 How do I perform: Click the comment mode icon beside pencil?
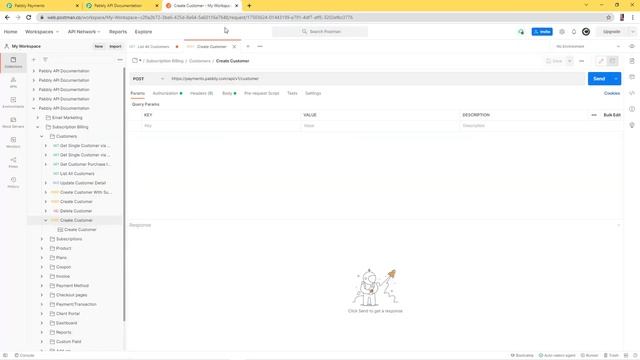[613, 61]
